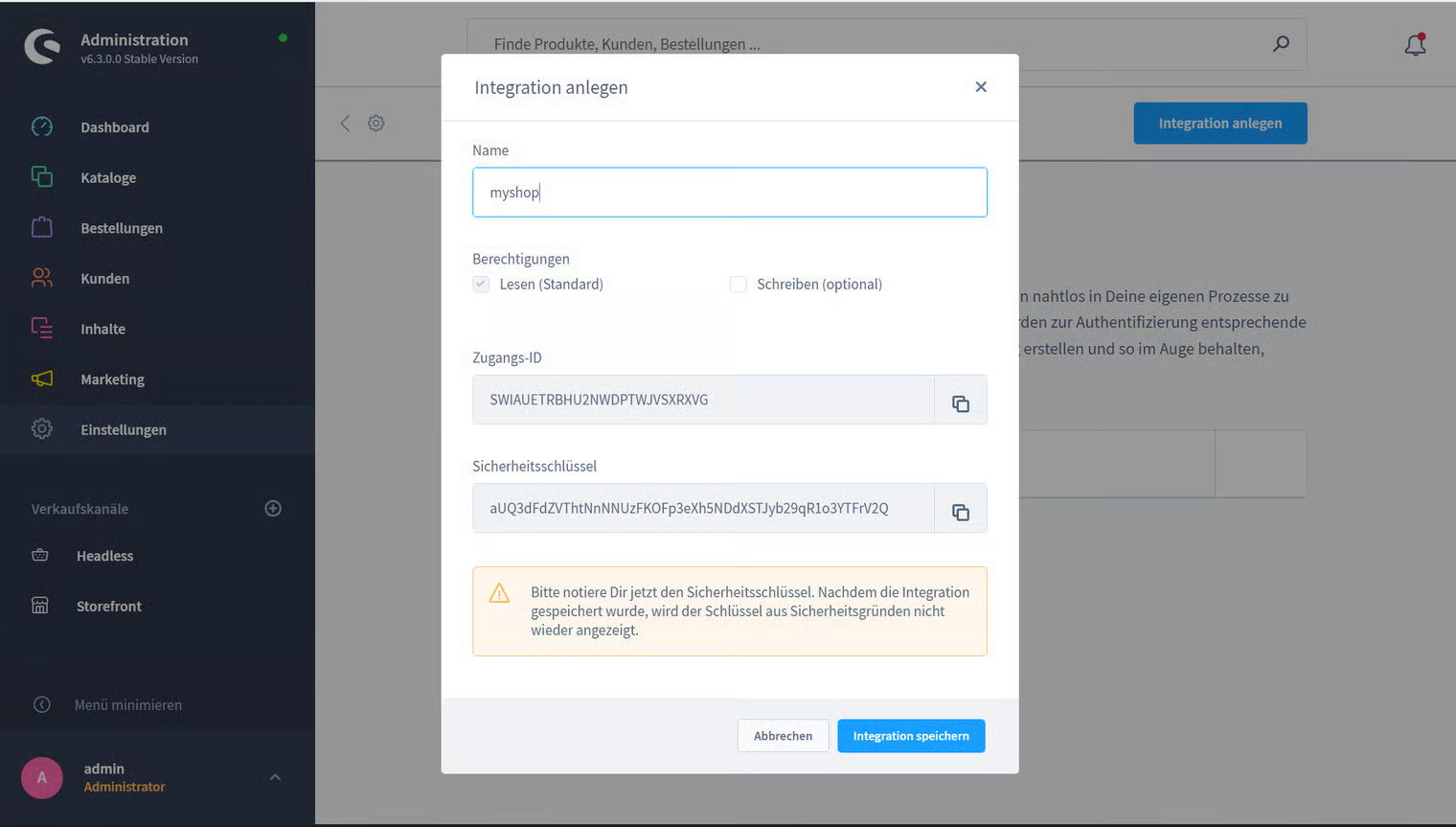
Task: Collapse sidebar via Menü minimieren
Action: tap(127, 705)
